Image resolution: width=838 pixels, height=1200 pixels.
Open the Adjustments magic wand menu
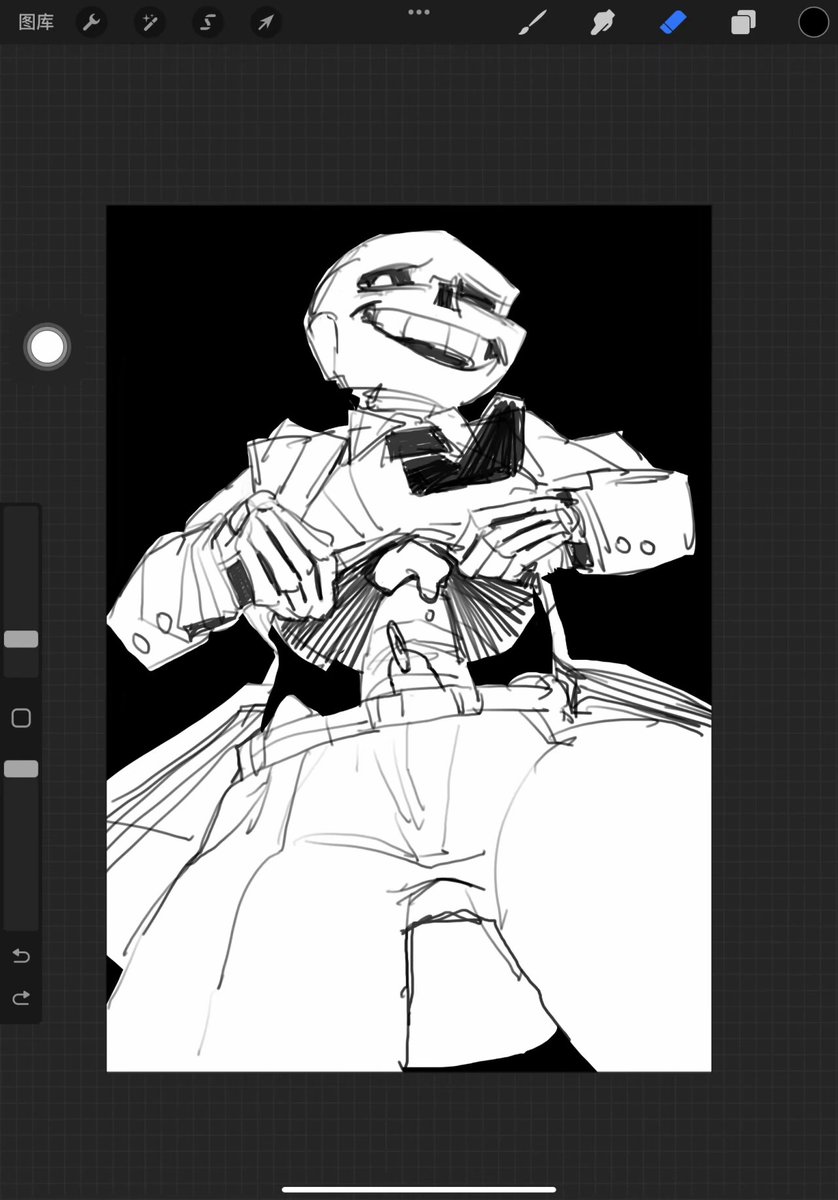[150, 22]
